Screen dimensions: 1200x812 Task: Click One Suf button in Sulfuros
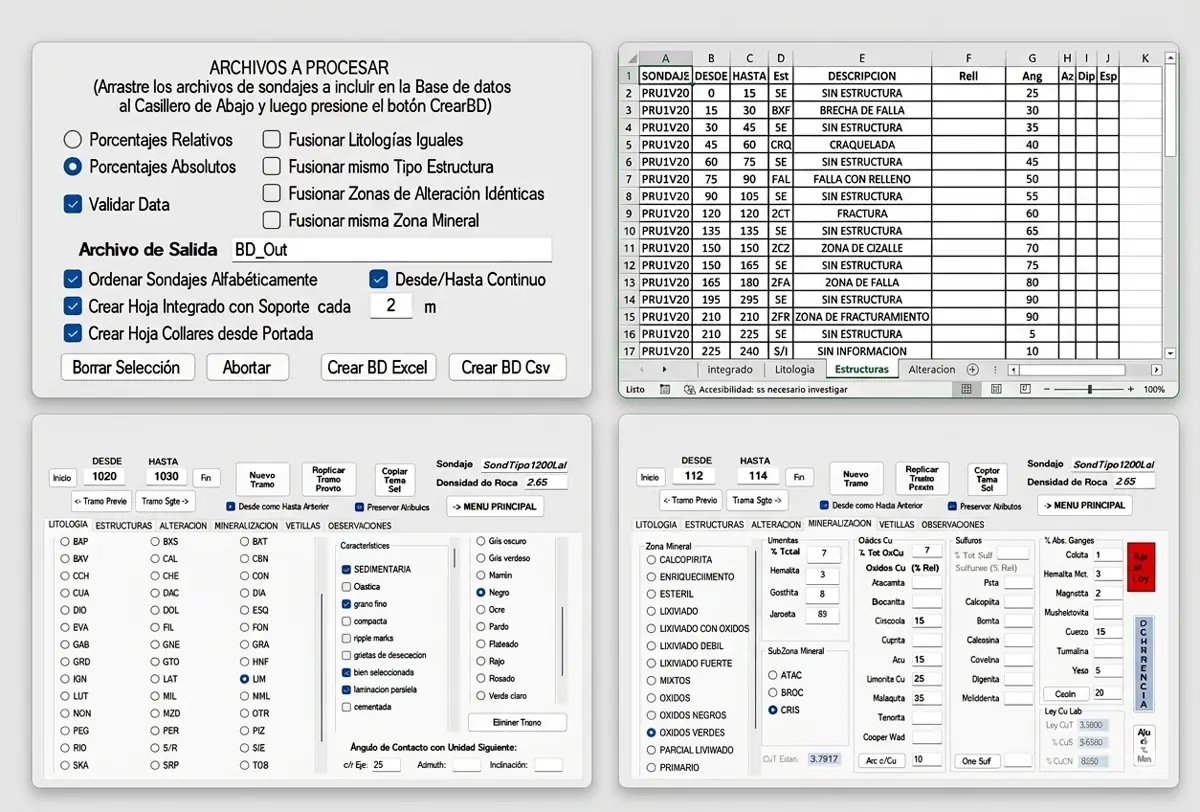(976, 761)
